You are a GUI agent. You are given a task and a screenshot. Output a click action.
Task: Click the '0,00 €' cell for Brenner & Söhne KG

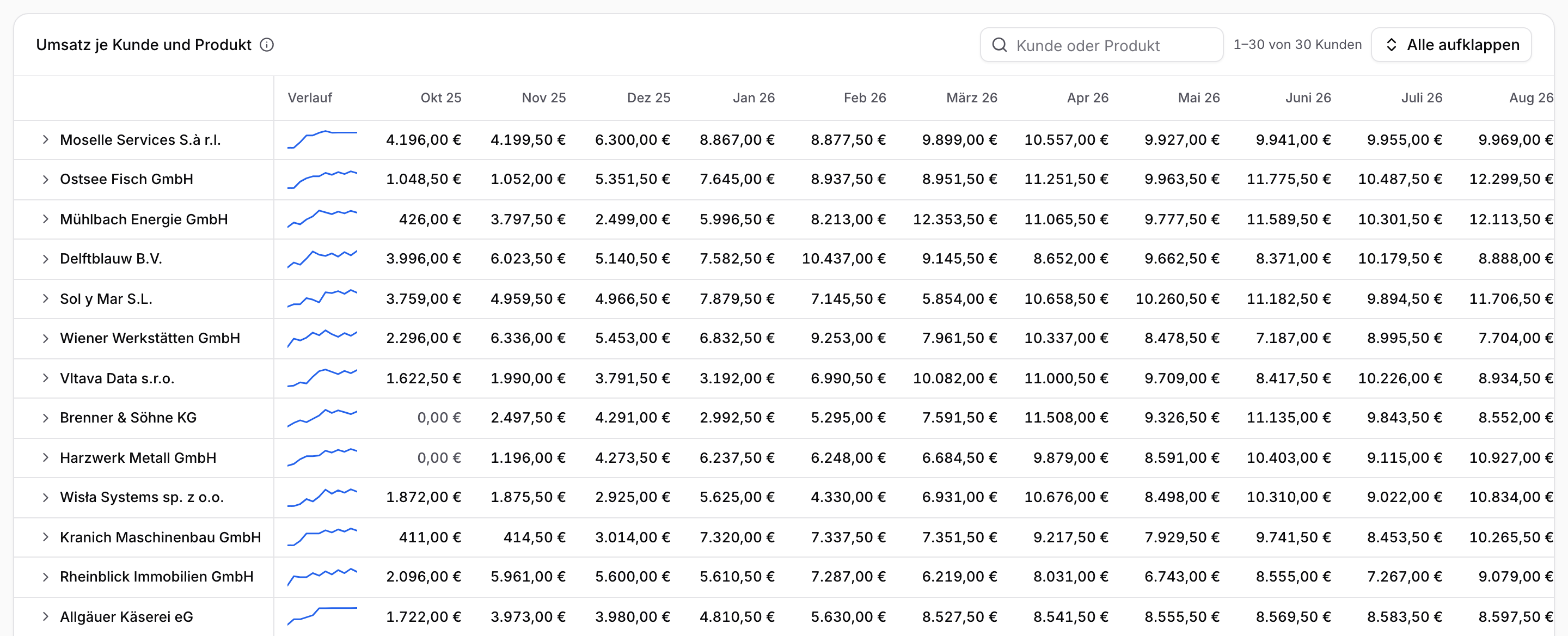(439, 418)
